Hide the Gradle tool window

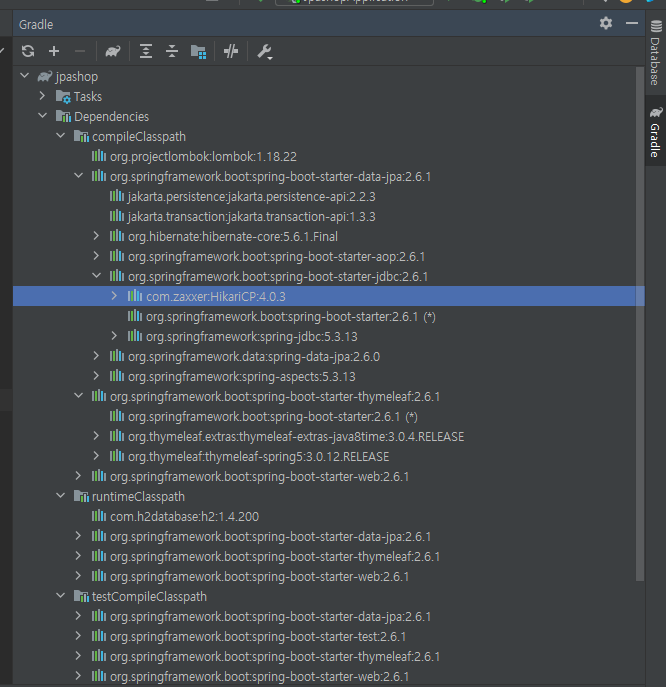632,23
